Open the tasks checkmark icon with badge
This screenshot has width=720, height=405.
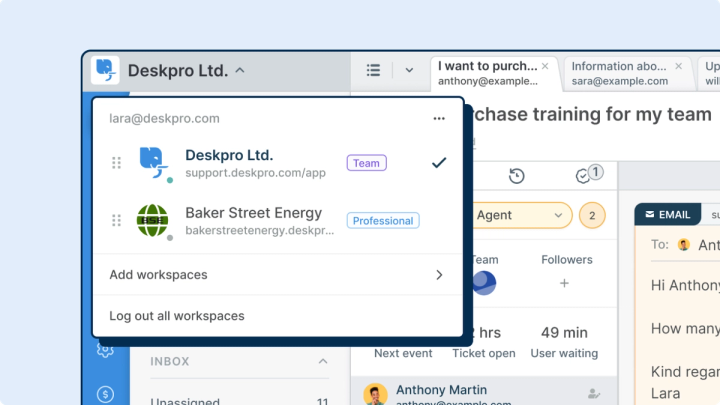pos(589,174)
